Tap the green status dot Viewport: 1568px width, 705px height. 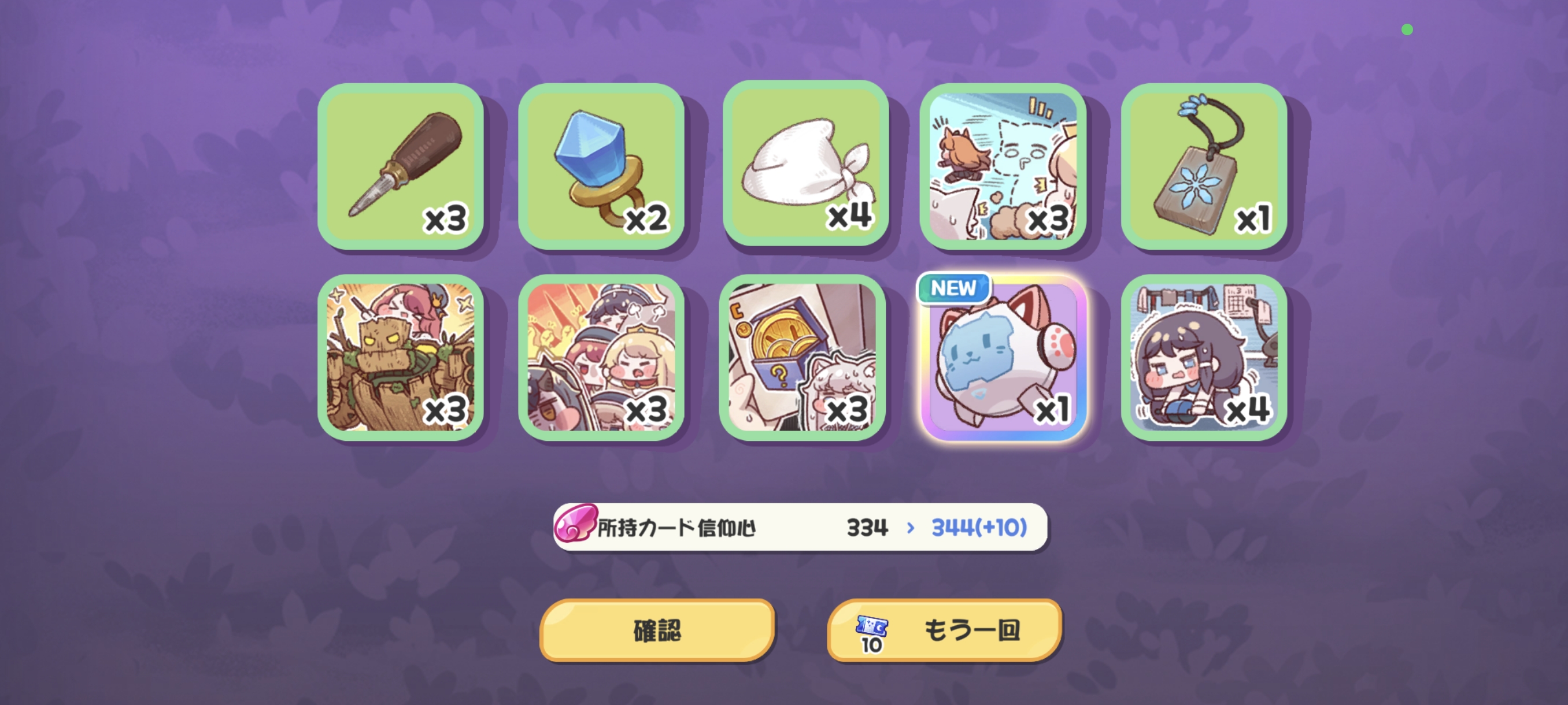(x=1407, y=30)
